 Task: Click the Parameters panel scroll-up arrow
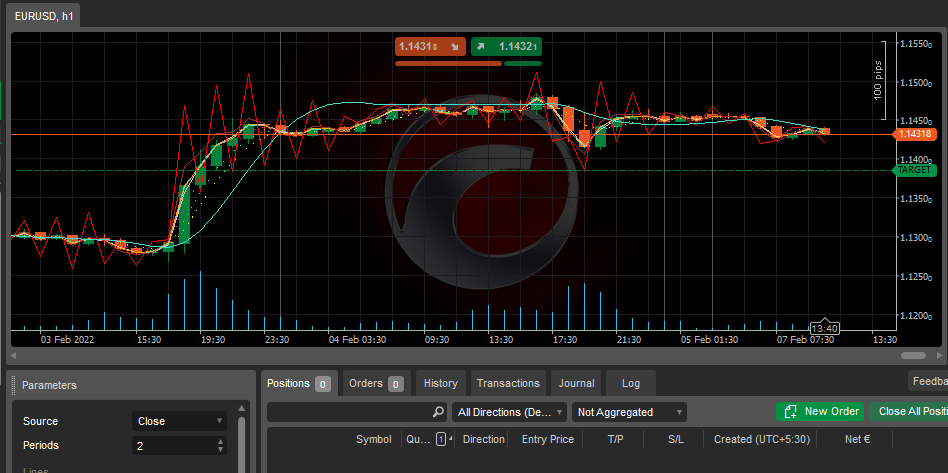242,408
